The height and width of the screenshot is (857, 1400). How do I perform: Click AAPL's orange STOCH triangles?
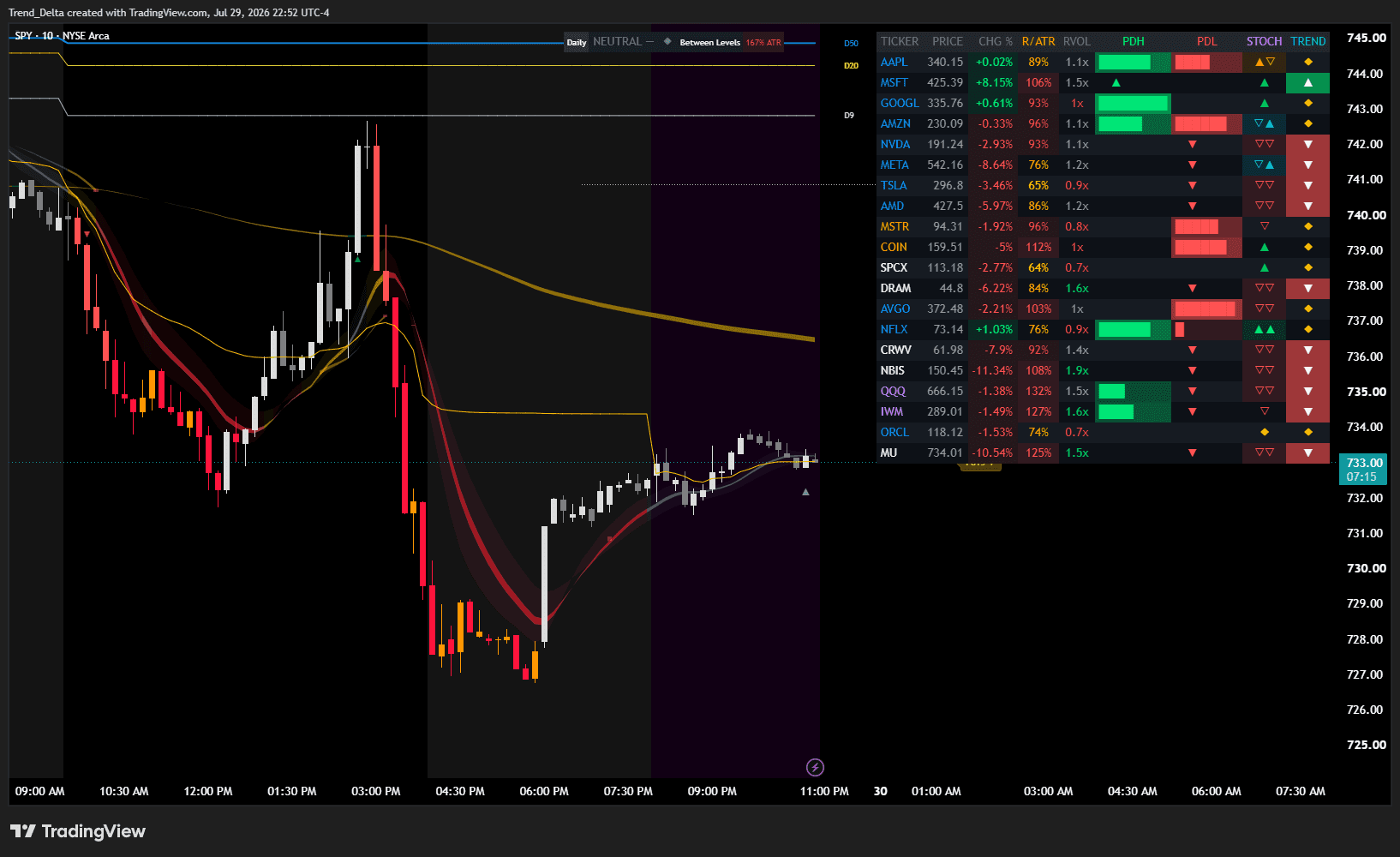click(x=1264, y=62)
